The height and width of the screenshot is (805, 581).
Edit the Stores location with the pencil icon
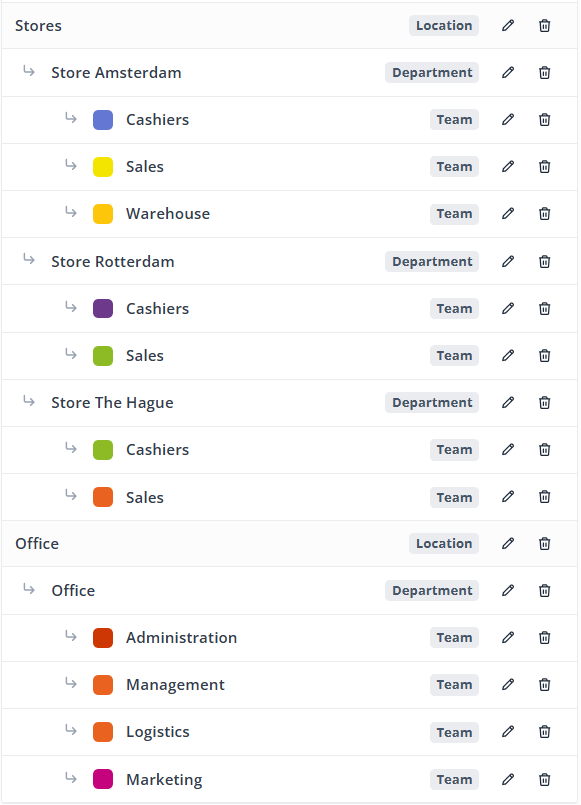(x=508, y=25)
